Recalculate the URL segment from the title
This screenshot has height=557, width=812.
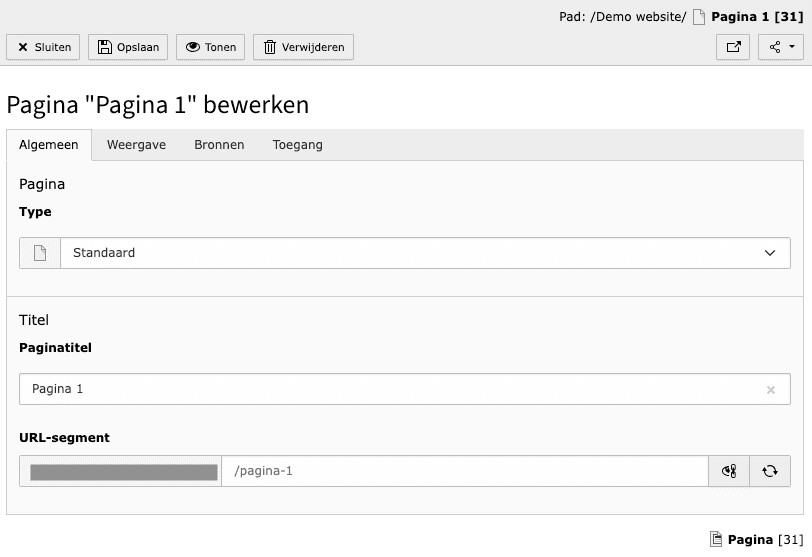[770, 471]
